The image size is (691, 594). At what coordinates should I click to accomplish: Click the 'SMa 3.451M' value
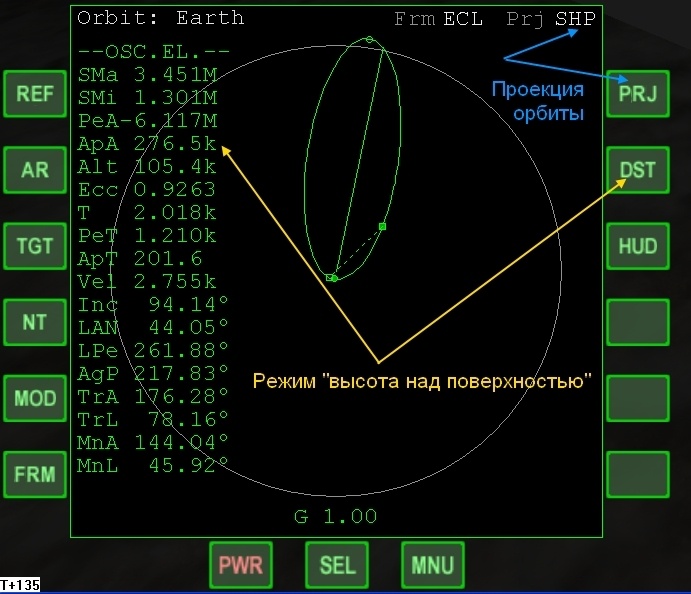point(148,75)
